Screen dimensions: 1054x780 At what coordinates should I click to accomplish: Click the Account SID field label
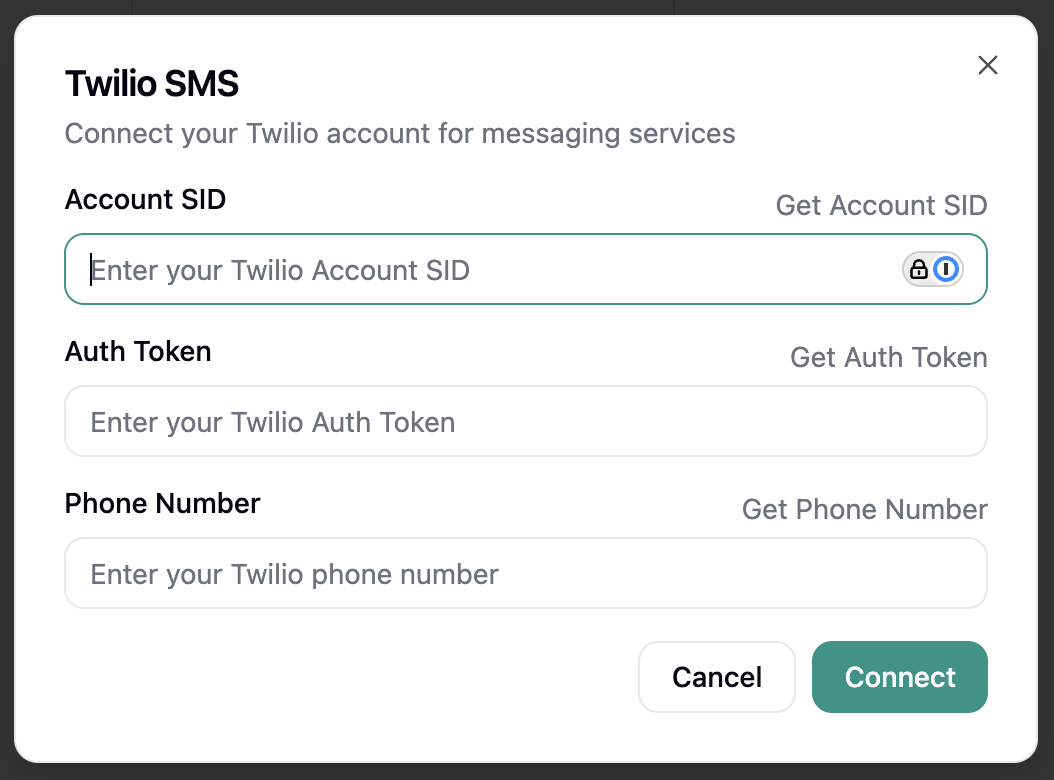[x=145, y=199]
